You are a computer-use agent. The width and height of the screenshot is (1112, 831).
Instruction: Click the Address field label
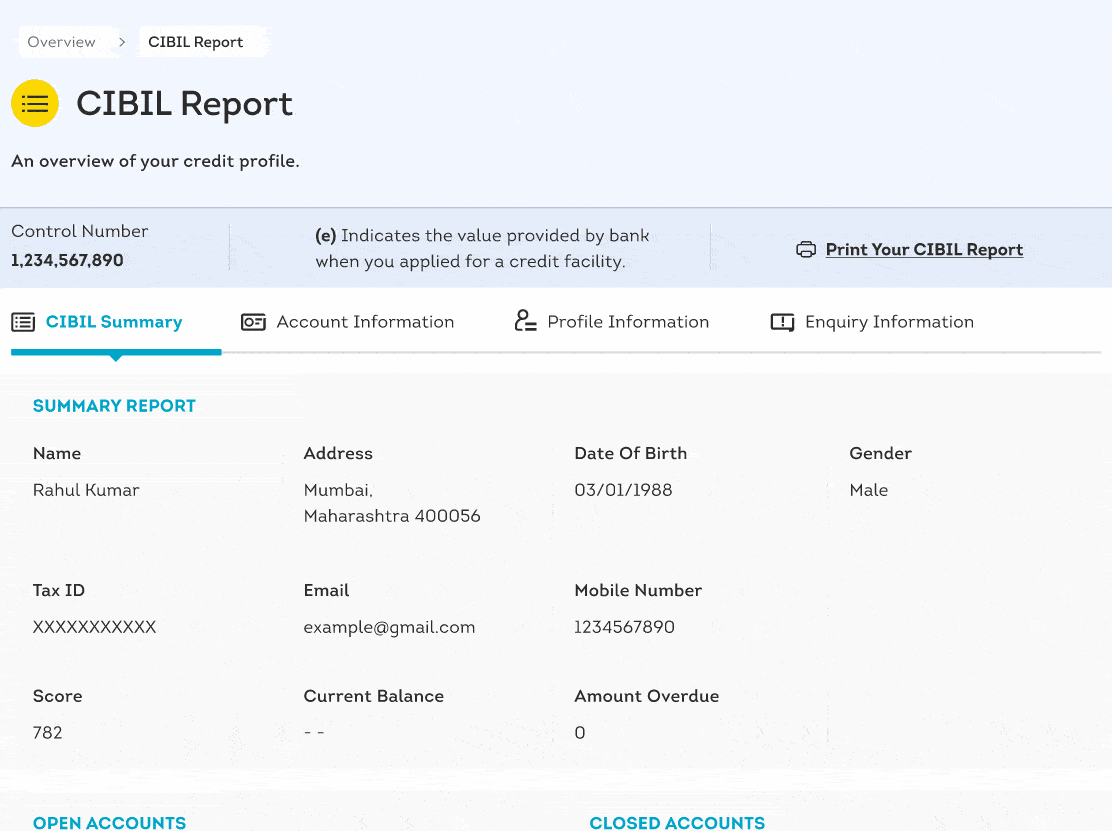point(338,453)
